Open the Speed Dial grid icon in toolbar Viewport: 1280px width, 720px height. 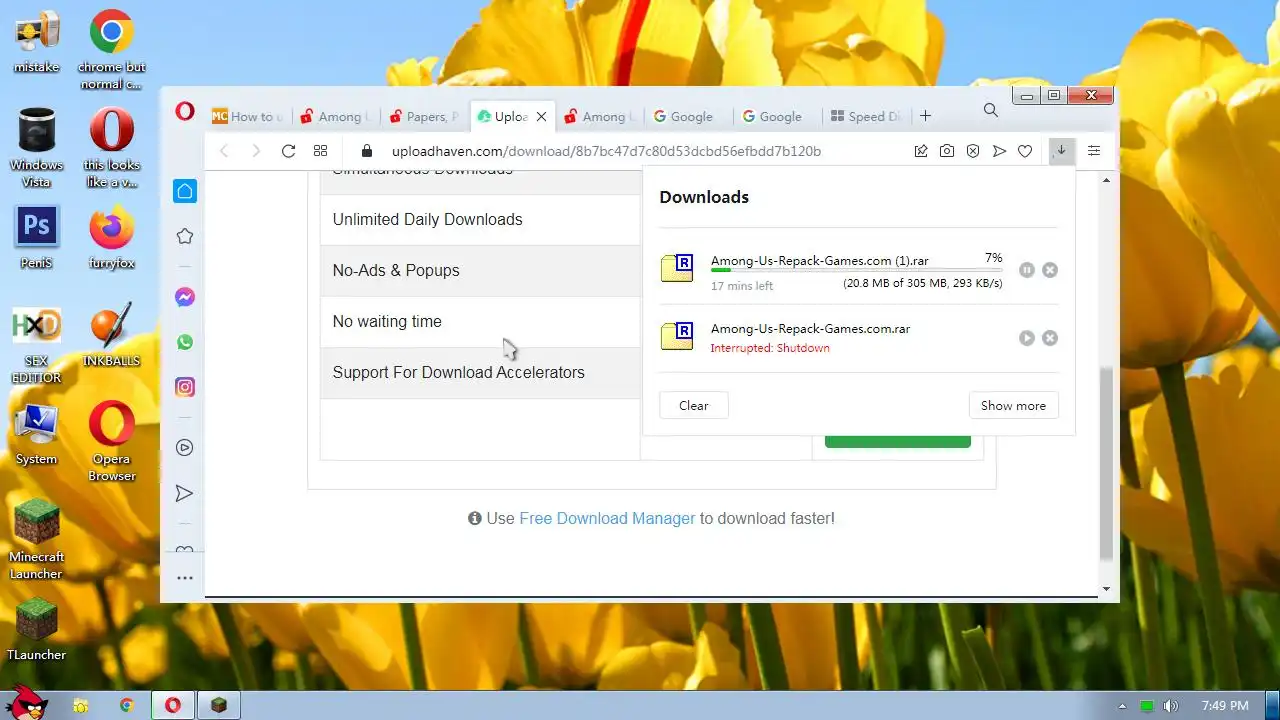click(x=320, y=151)
